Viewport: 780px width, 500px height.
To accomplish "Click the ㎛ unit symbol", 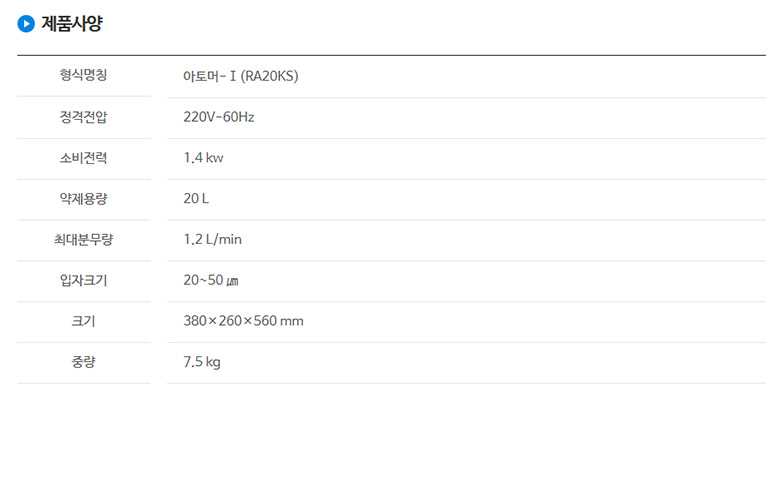I will (x=232, y=281).
